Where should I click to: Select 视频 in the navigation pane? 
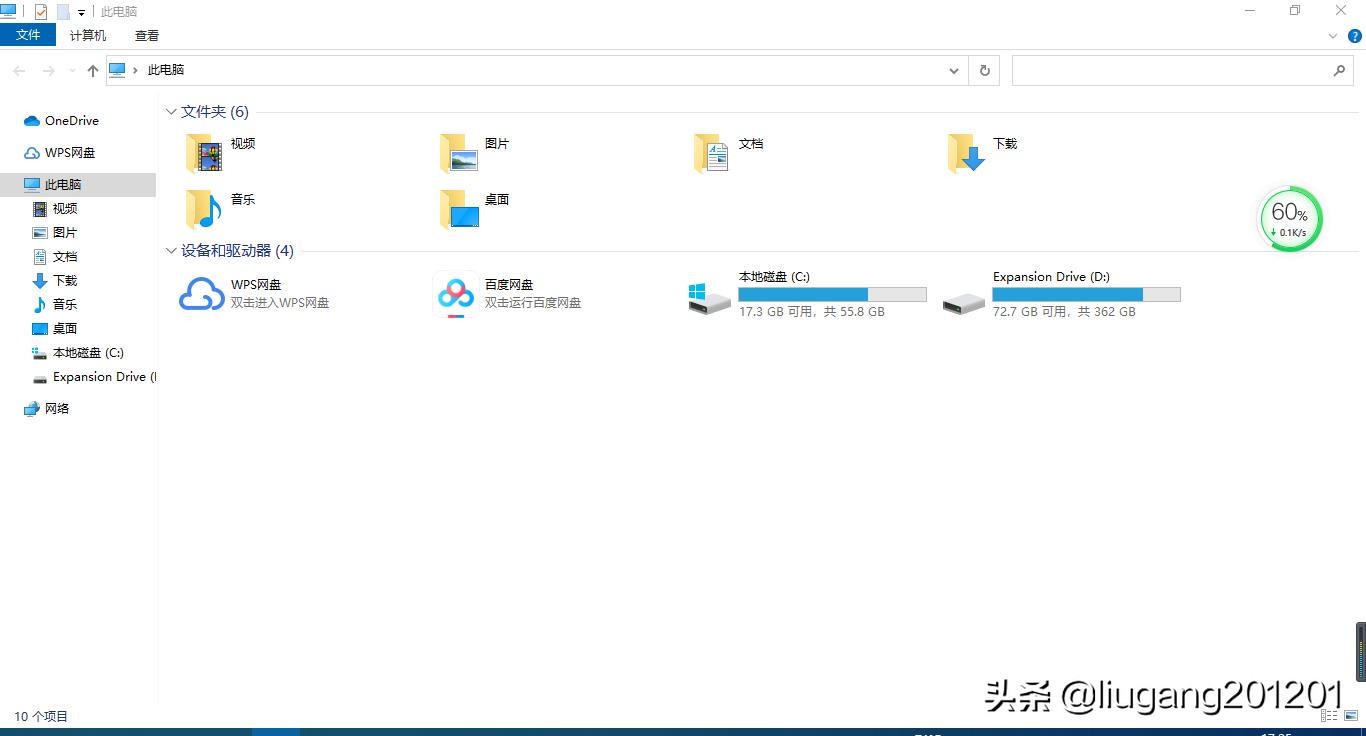click(x=55, y=209)
